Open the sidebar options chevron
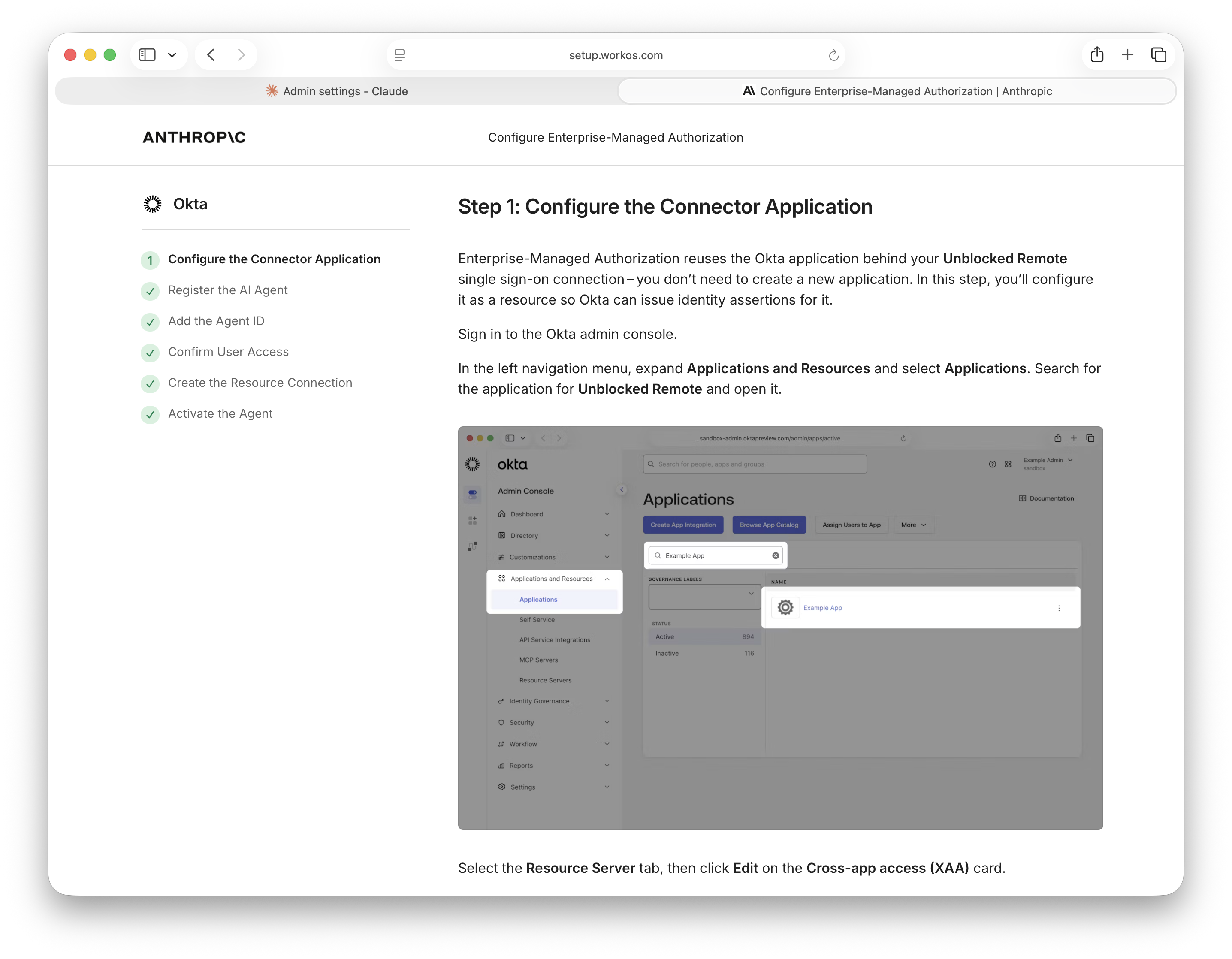The width and height of the screenshot is (1232, 959). coord(172,55)
